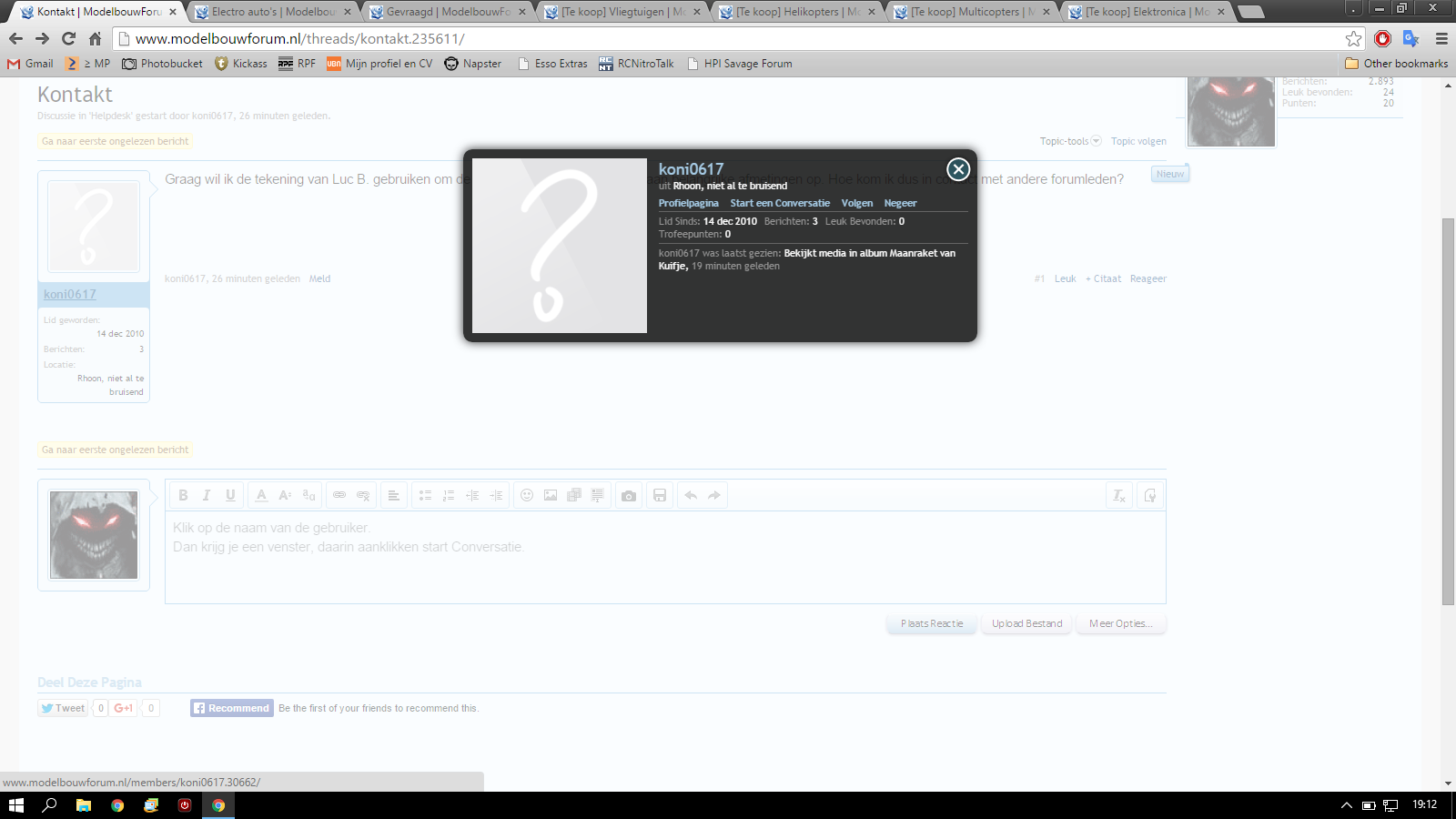Open the RCNitroTalk bookmark
Viewport: 1456px width, 819px height.
[636, 64]
